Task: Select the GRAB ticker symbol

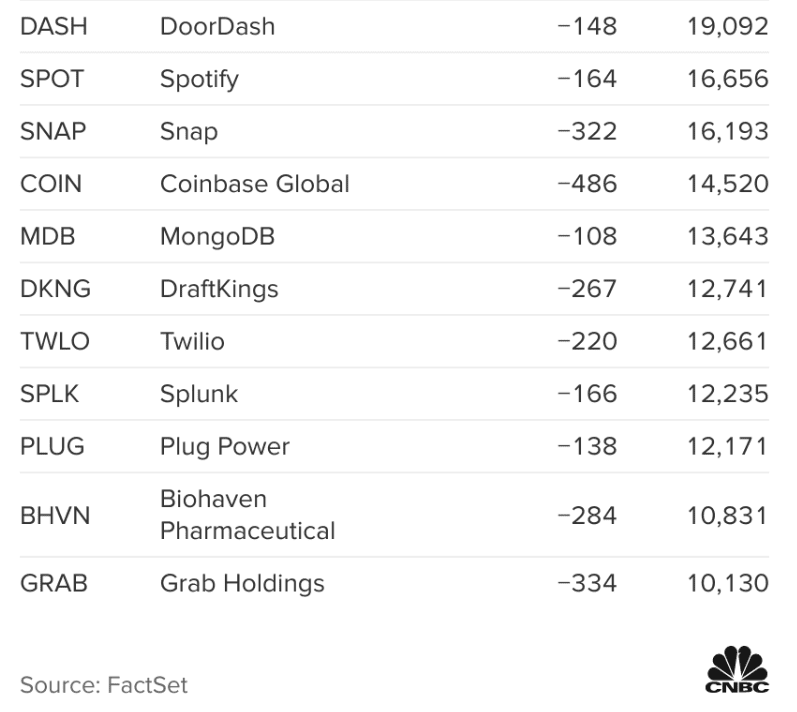Action: click(x=54, y=583)
